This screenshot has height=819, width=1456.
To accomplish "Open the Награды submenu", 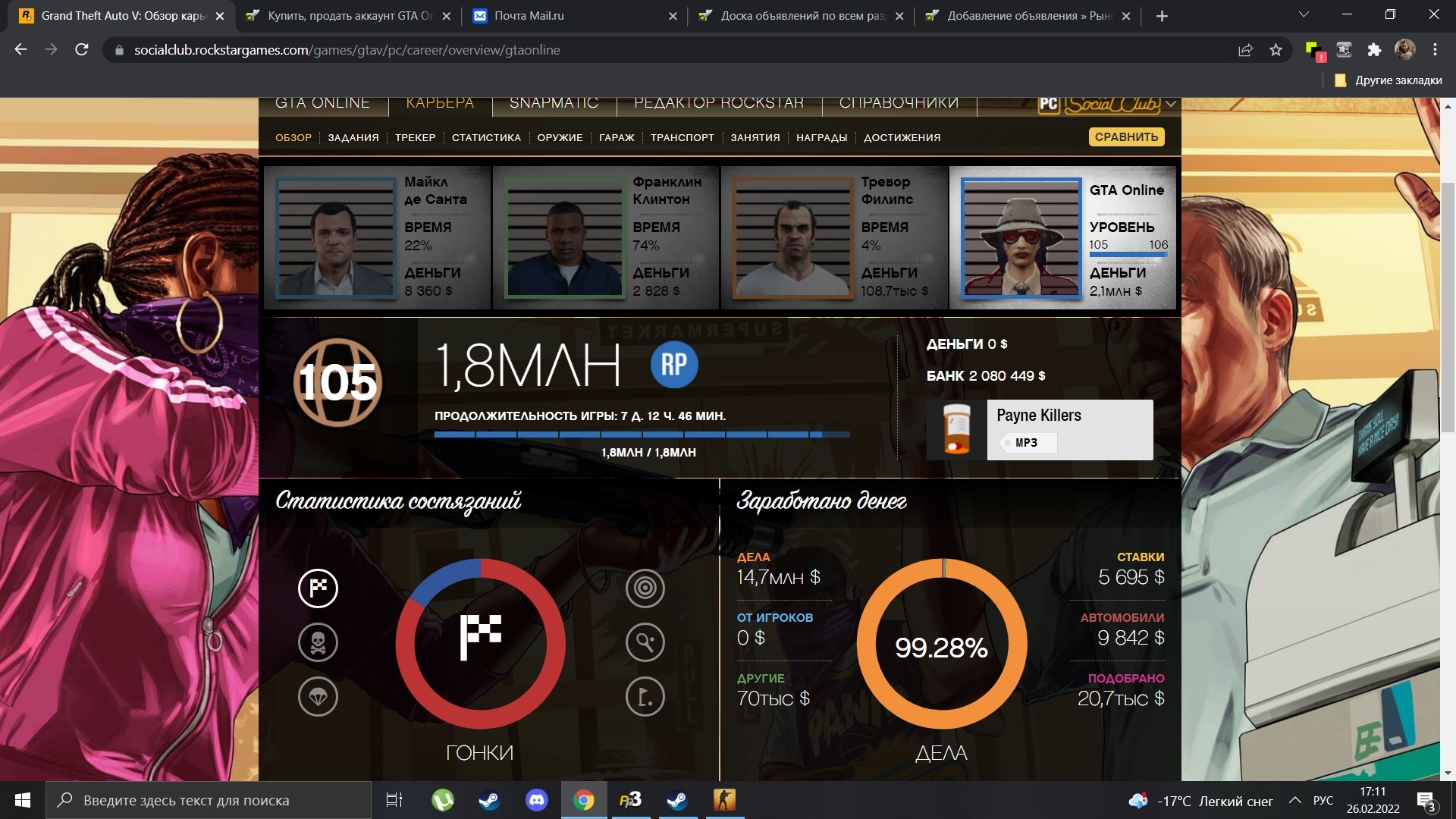I will point(821,137).
